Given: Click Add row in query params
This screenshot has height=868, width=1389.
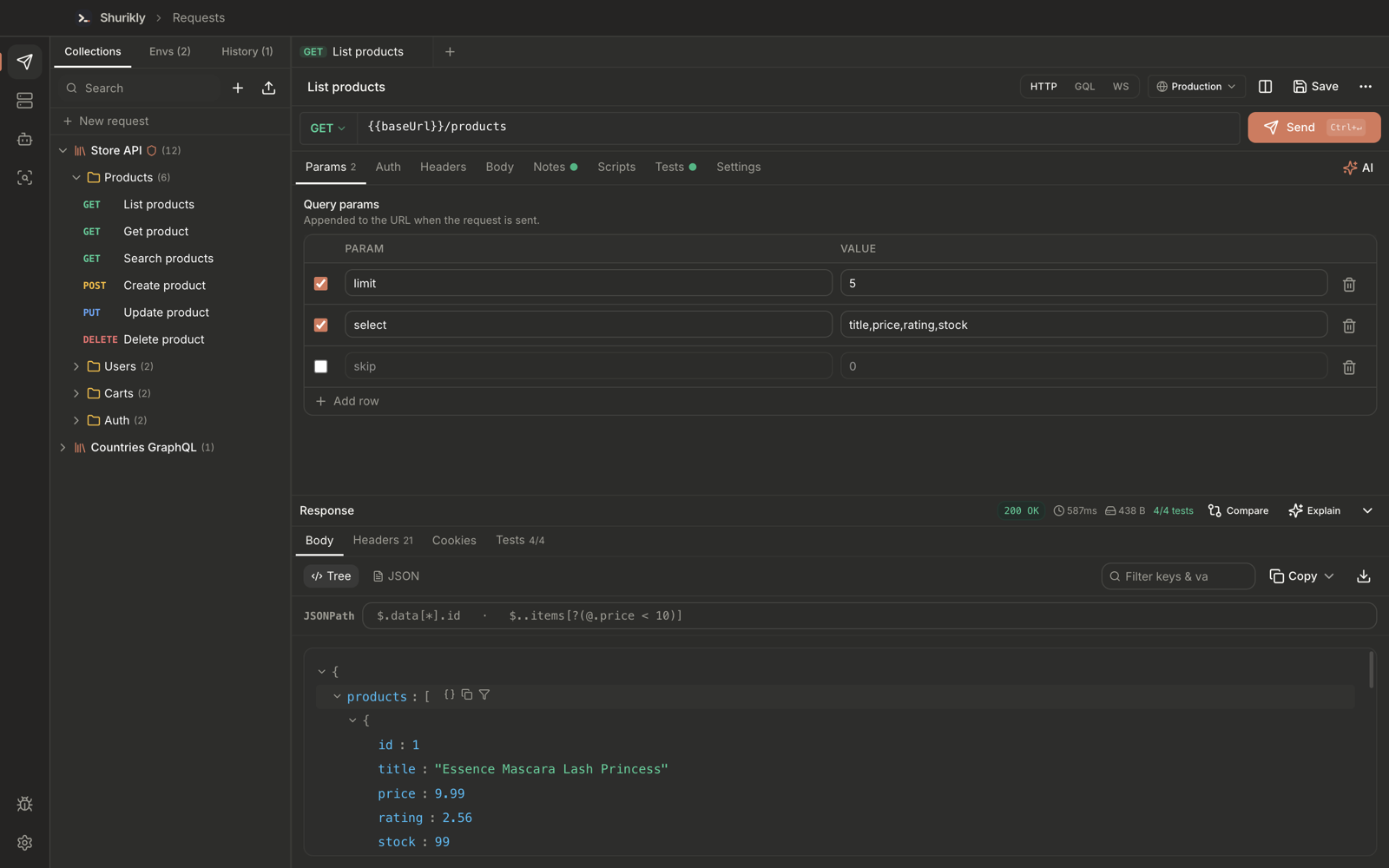Looking at the screenshot, I should point(347,401).
